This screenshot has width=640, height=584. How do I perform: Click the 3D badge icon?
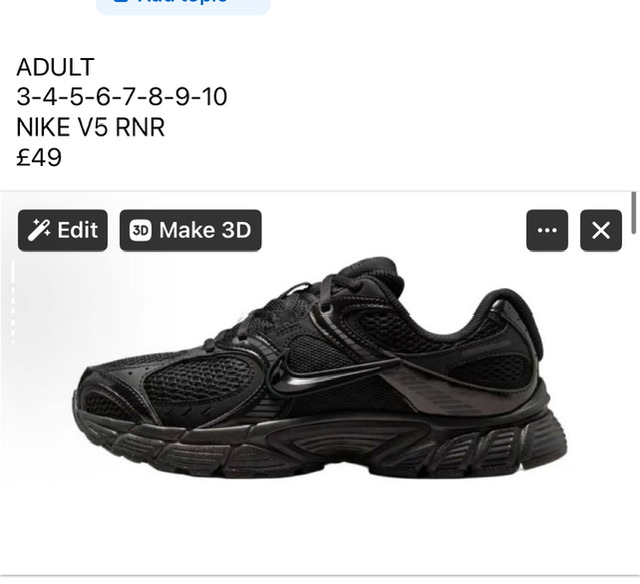[140, 230]
